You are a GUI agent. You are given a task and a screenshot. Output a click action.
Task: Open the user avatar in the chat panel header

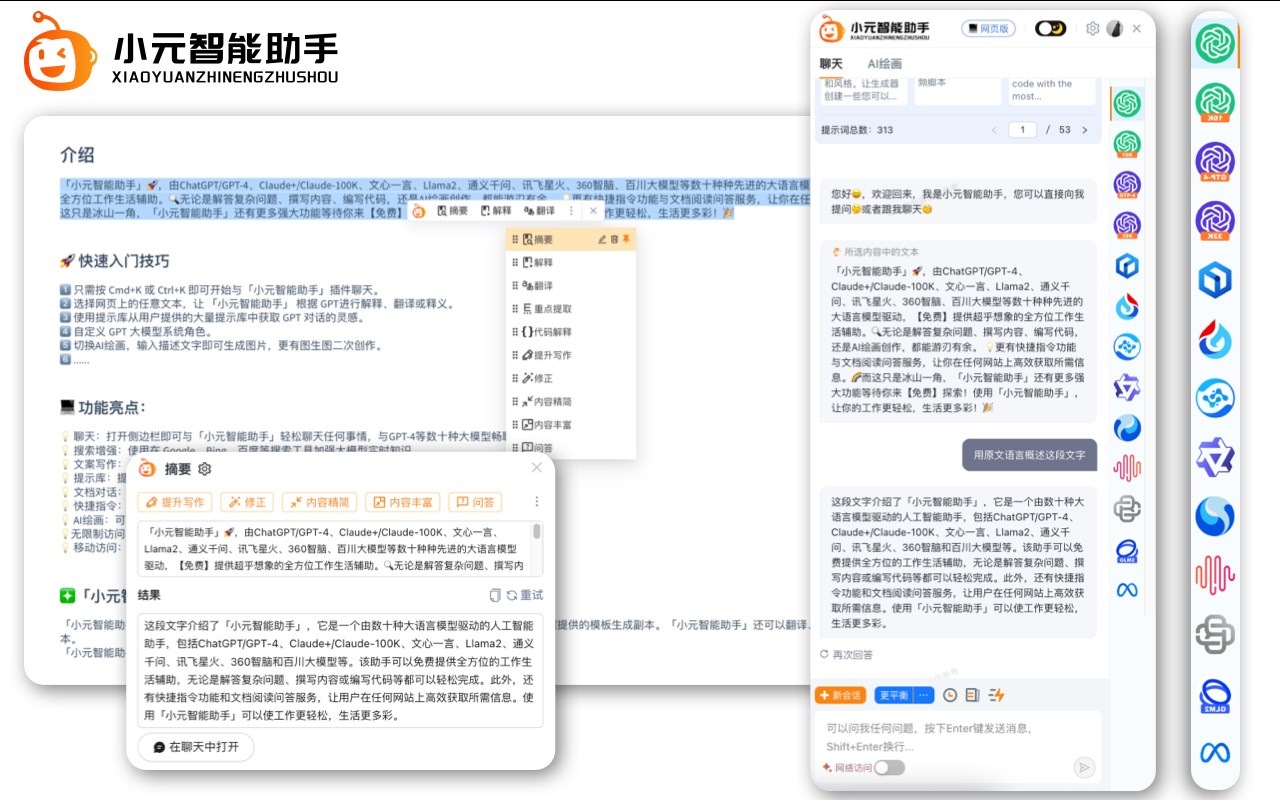(1114, 29)
